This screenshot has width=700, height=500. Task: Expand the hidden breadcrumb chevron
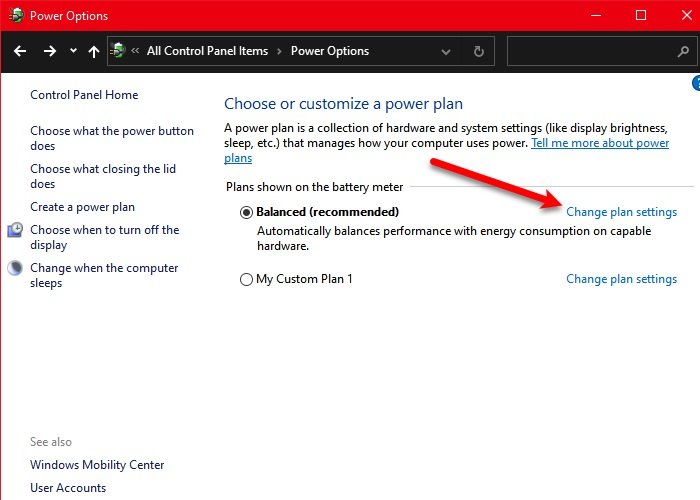pyautogui.click(x=135, y=51)
